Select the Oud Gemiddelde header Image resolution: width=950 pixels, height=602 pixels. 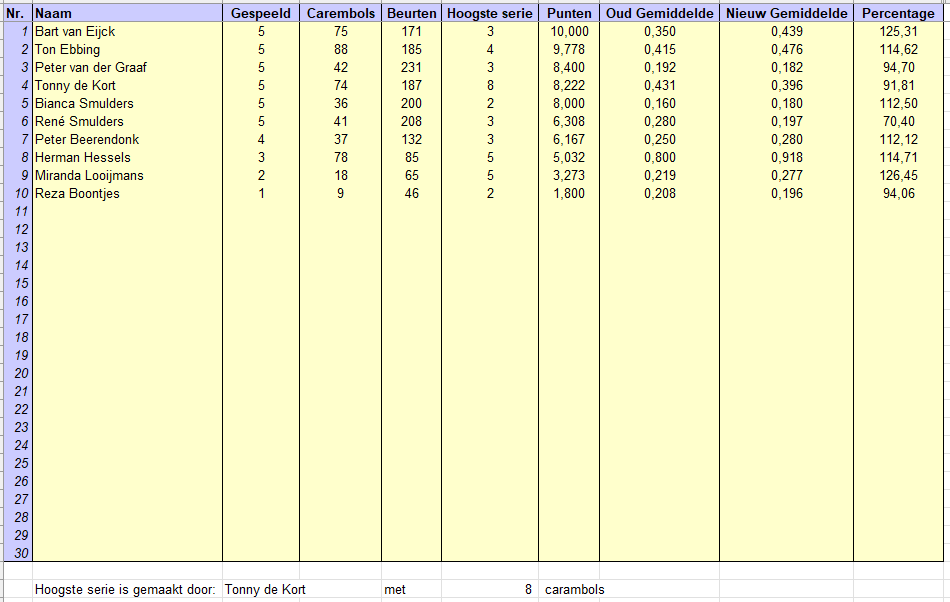tap(659, 13)
